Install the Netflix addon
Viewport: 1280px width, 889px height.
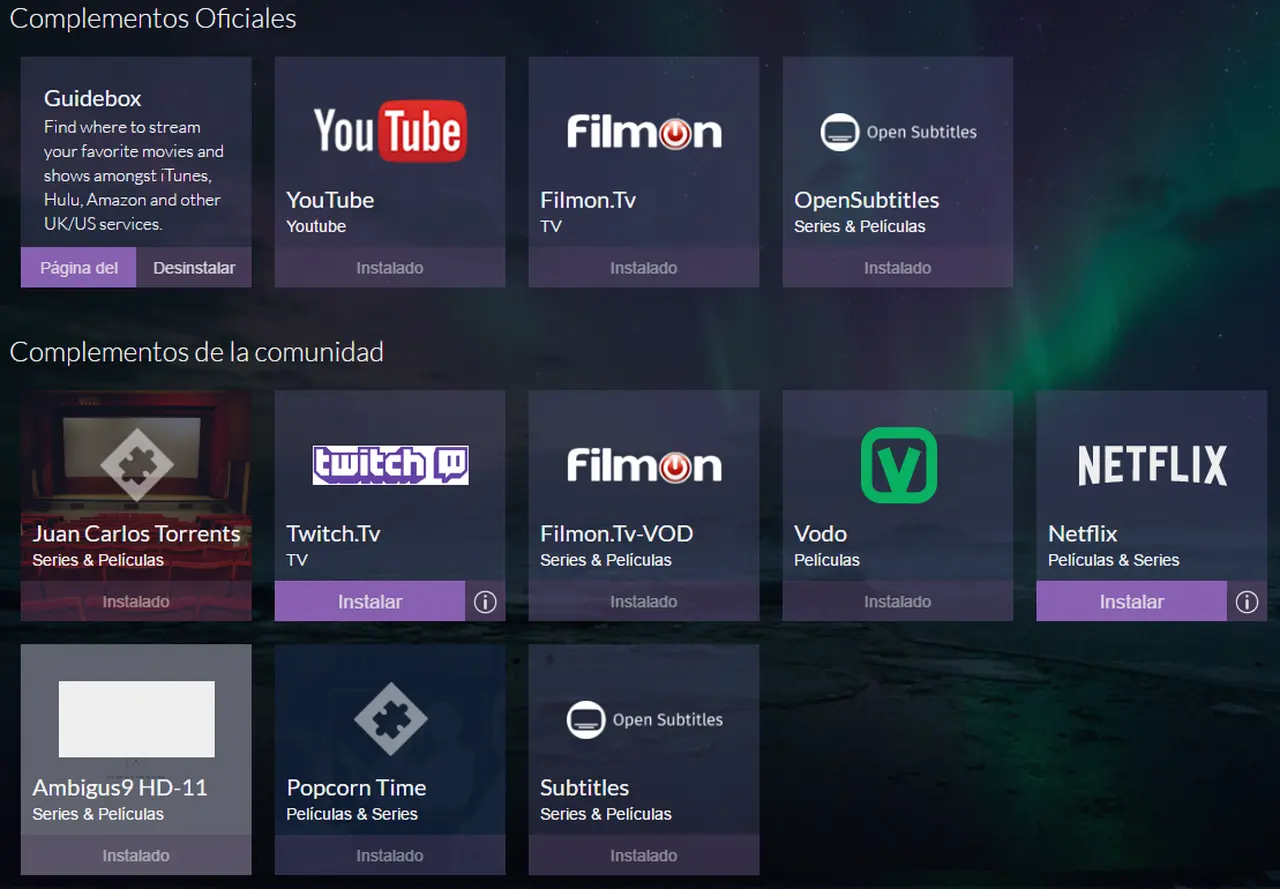click(1132, 602)
